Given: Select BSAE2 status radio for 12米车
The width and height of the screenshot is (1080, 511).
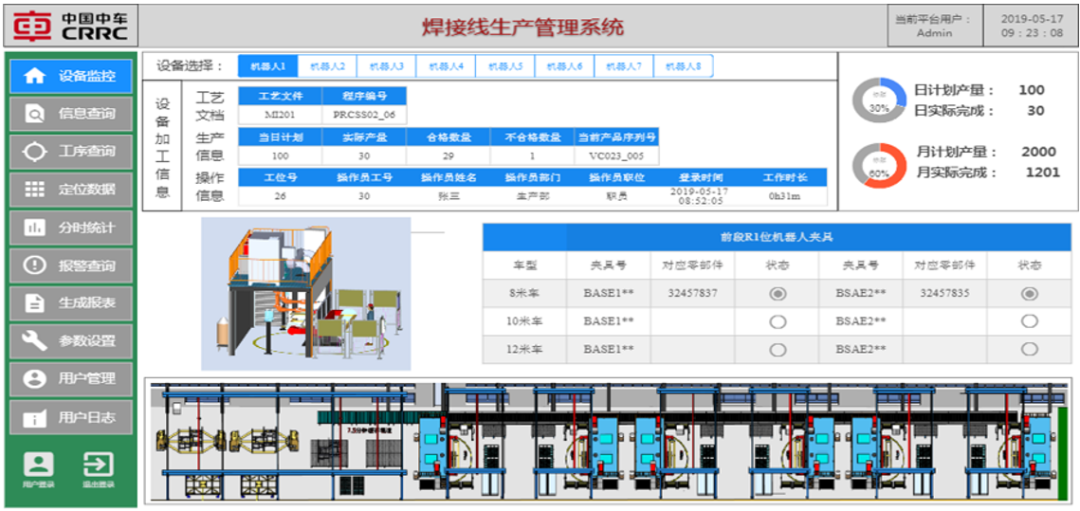Looking at the screenshot, I should coord(1028,349).
